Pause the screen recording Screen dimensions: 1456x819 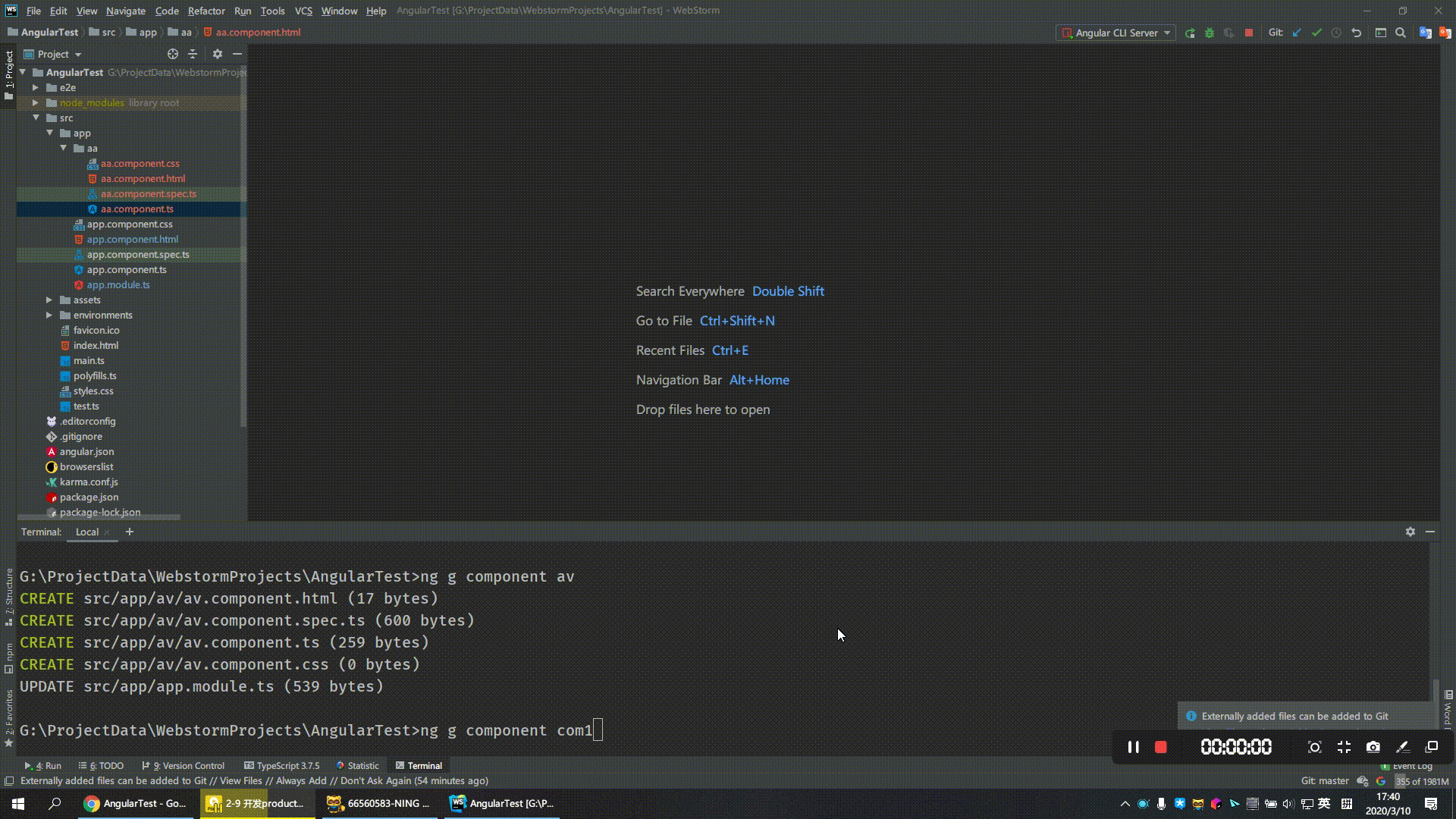tap(1133, 747)
